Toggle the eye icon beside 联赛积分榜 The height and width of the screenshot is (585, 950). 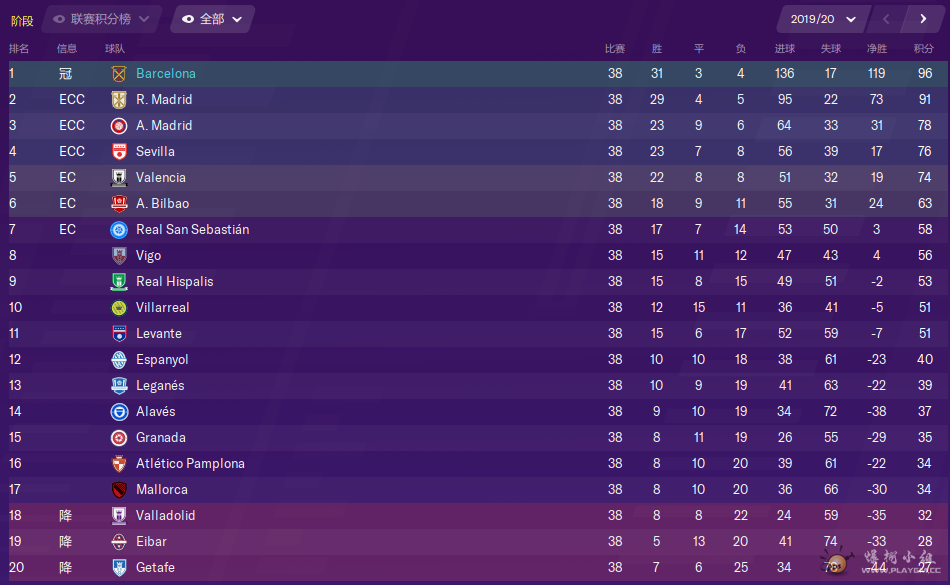pos(59,19)
